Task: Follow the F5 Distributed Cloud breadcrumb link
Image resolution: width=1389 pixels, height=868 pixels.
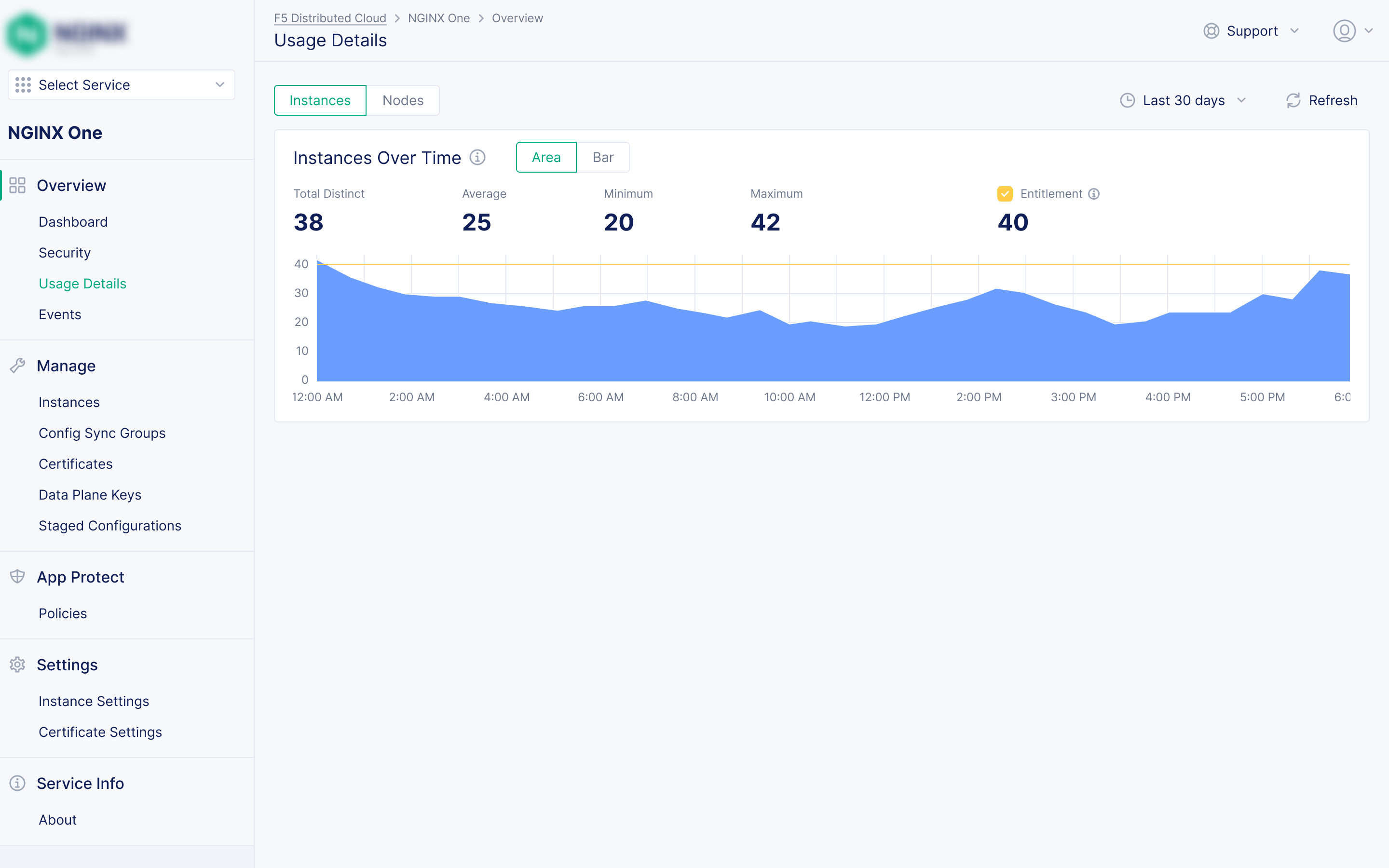Action: coord(330,18)
